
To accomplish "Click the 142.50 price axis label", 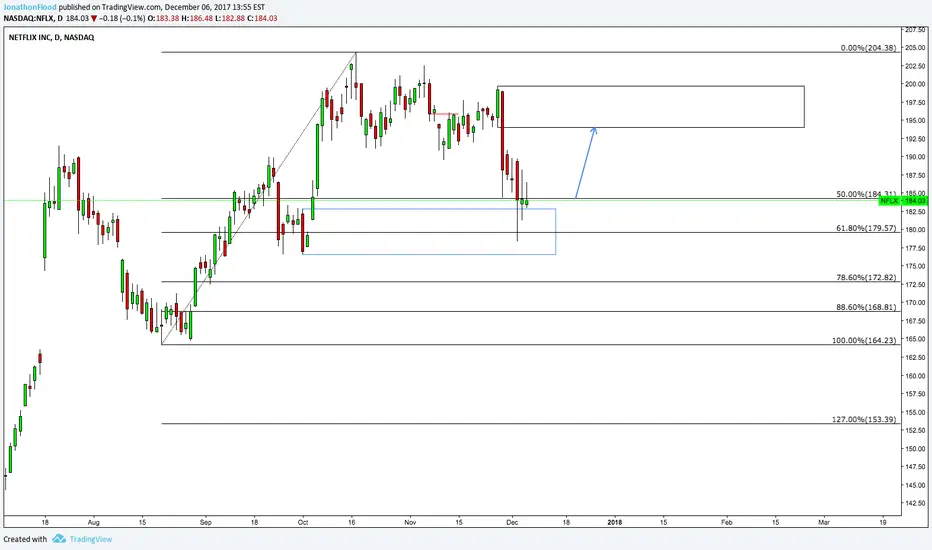I will click(915, 503).
